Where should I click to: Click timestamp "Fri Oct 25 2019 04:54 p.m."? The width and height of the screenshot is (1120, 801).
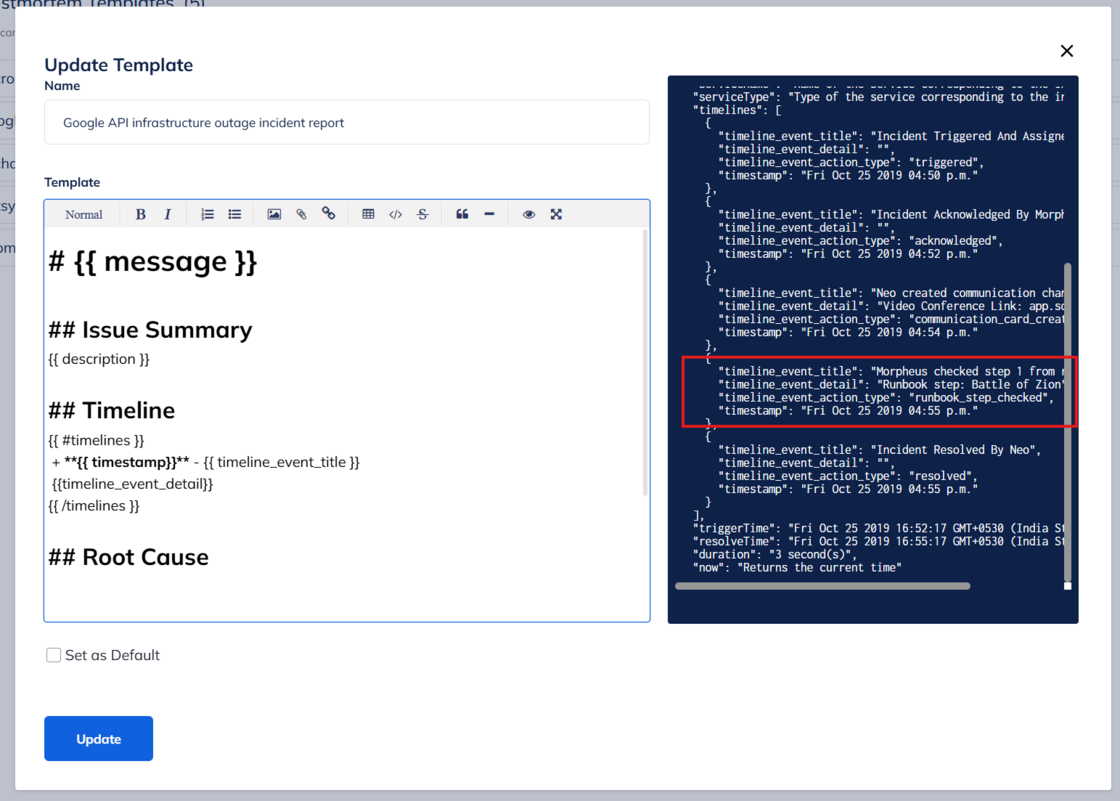(x=848, y=332)
